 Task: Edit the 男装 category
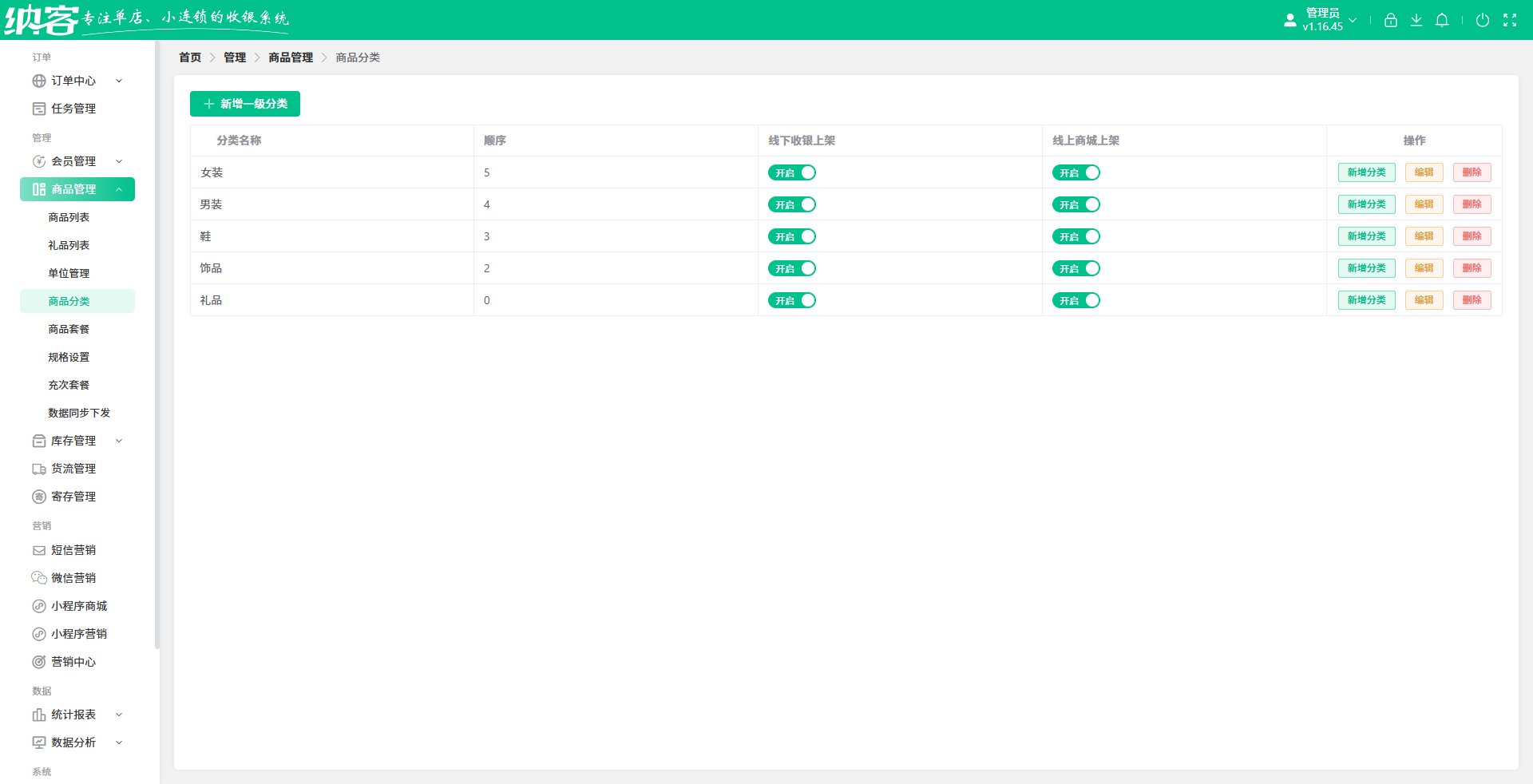[1424, 204]
